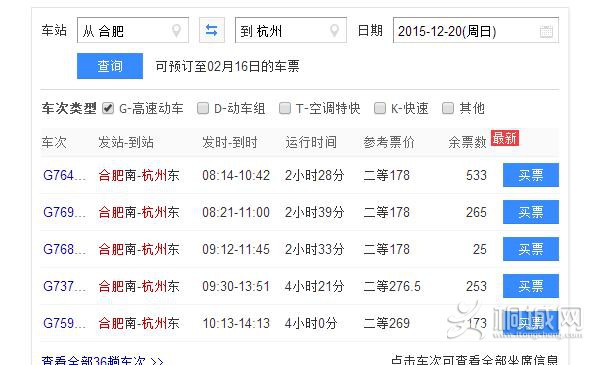The width and height of the screenshot is (613, 365).
Task: Click duration 4小时21分
Action: [x=315, y=286]
